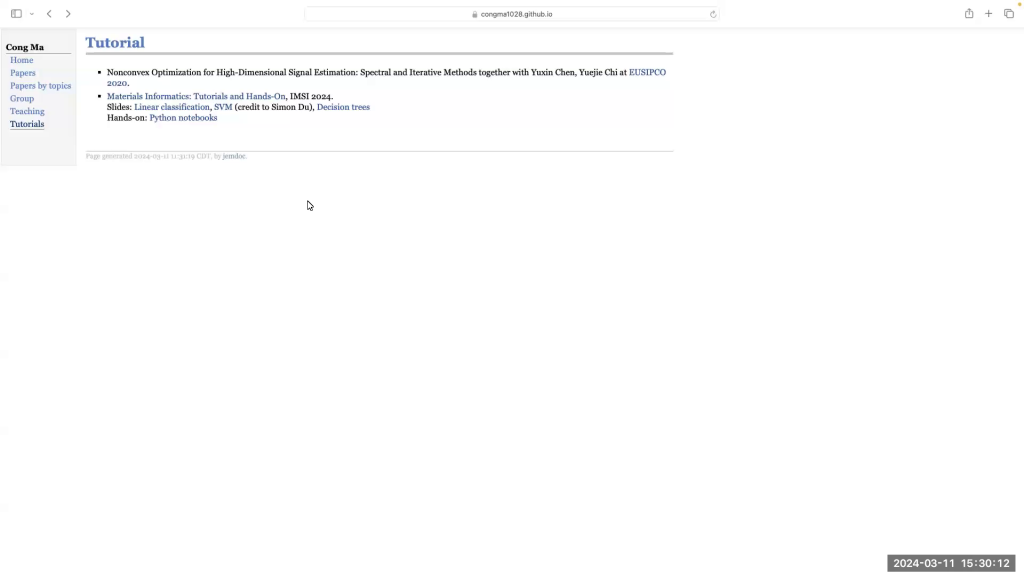Select Tutorials in the sidebar
The image size is (1024, 576).
point(27,124)
